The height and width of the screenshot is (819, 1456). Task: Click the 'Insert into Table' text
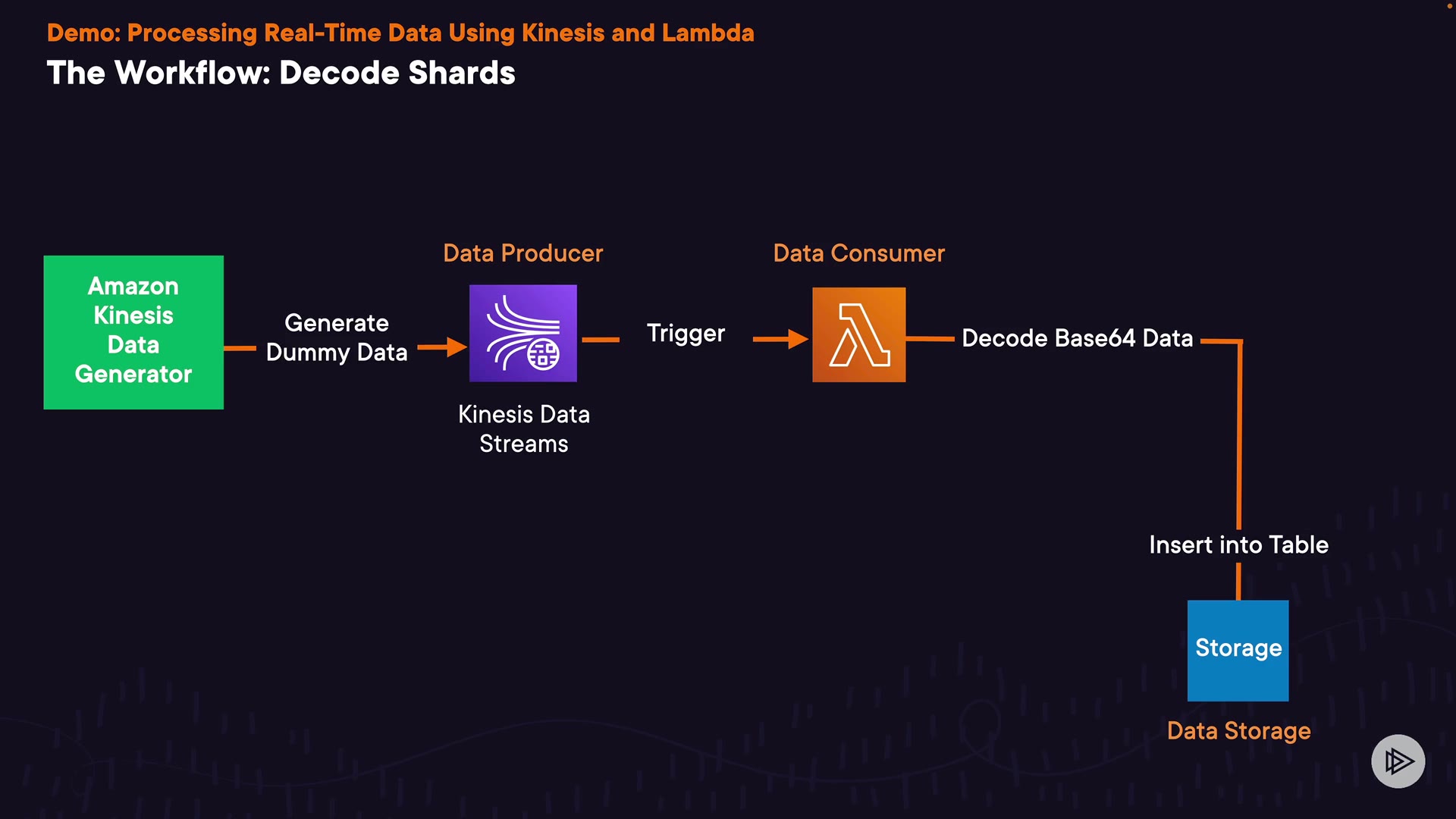pyautogui.click(x=1238, y=544)
